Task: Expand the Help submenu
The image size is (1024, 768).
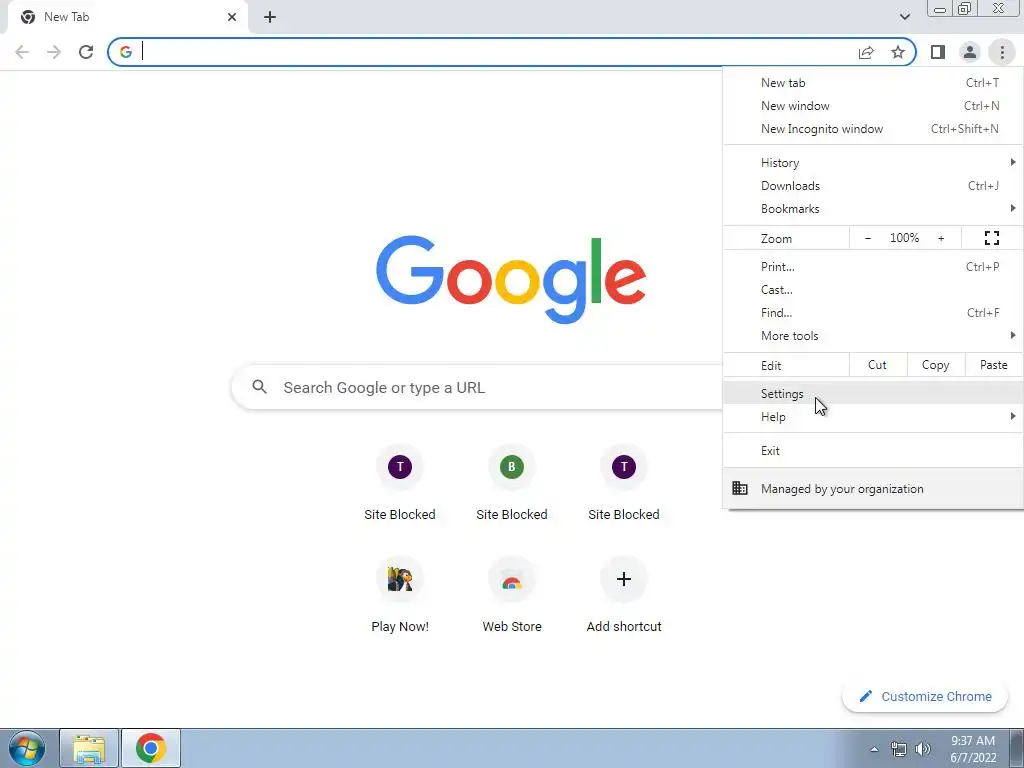Action: 872,417
